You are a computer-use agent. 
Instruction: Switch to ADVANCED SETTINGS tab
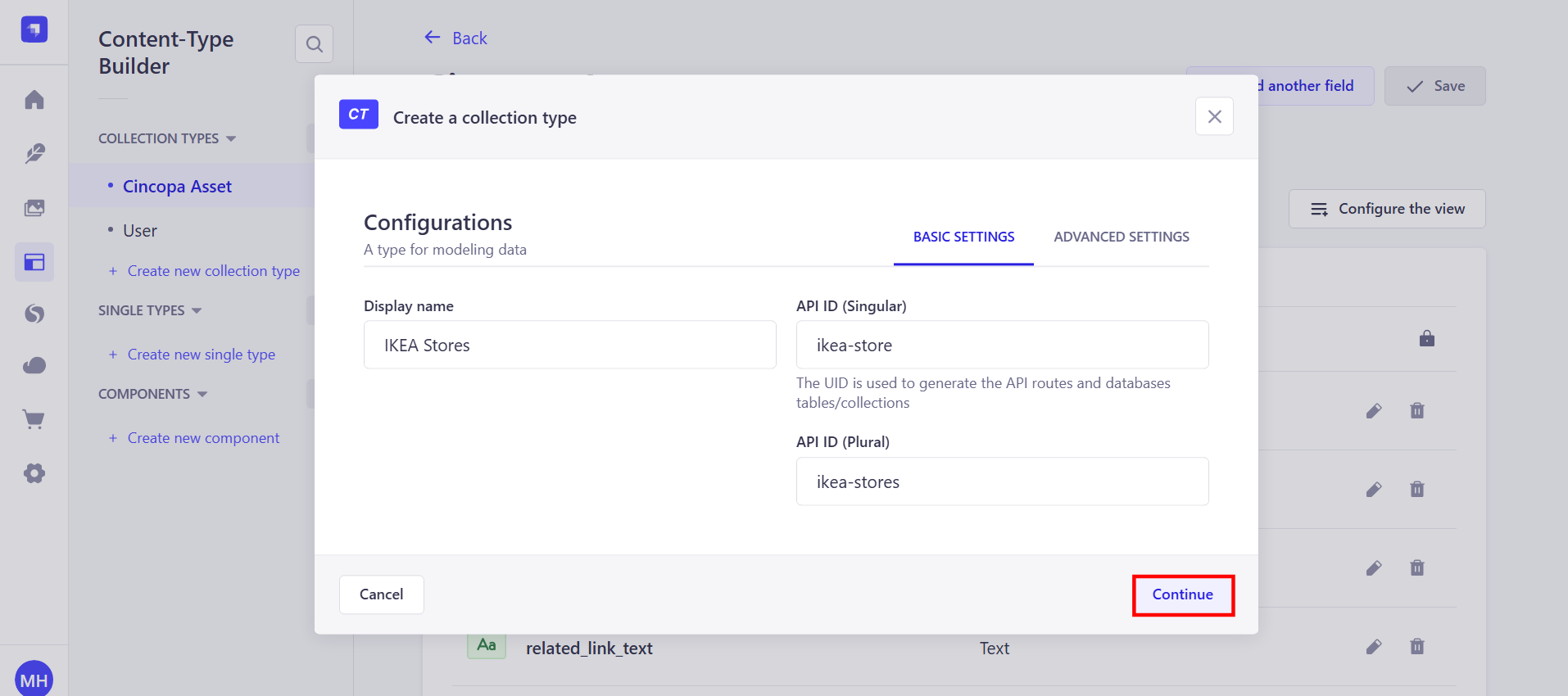click(x=1122, y=237)
